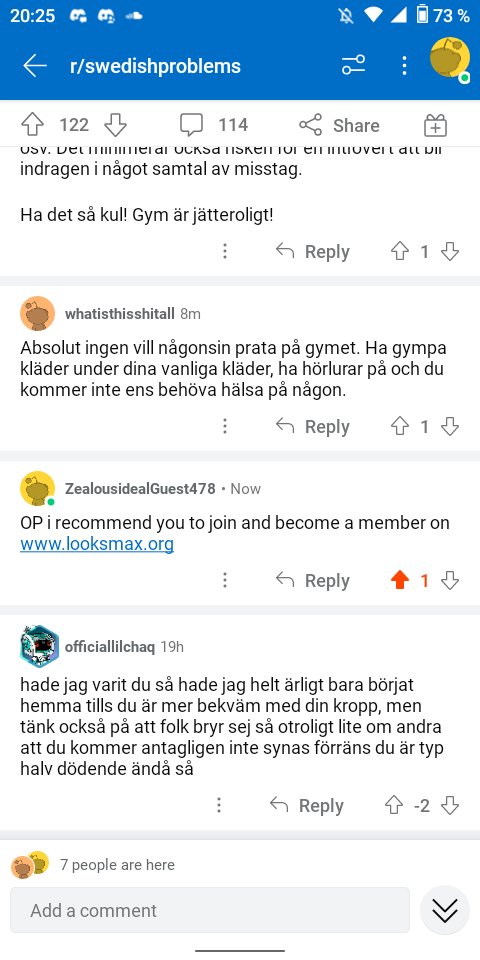
Task: Give an award using the gift icon
Action: (x=435, y=125)
